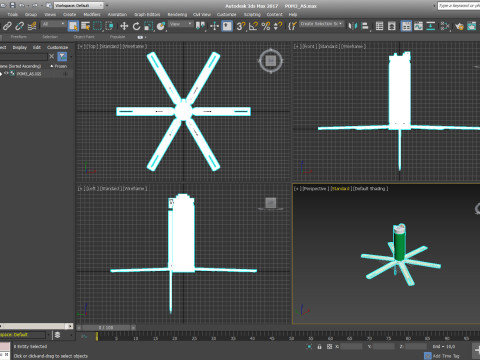The height and width of the screenshot is (360, 480).
Task: Toggle Angle Snap
Action: coord(253,26)
